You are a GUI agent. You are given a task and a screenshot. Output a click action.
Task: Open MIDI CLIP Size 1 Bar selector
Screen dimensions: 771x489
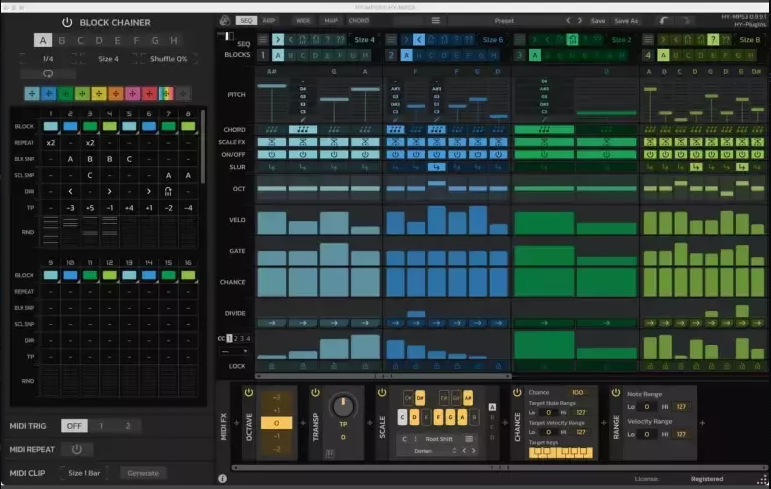click(x=84, y=473)
